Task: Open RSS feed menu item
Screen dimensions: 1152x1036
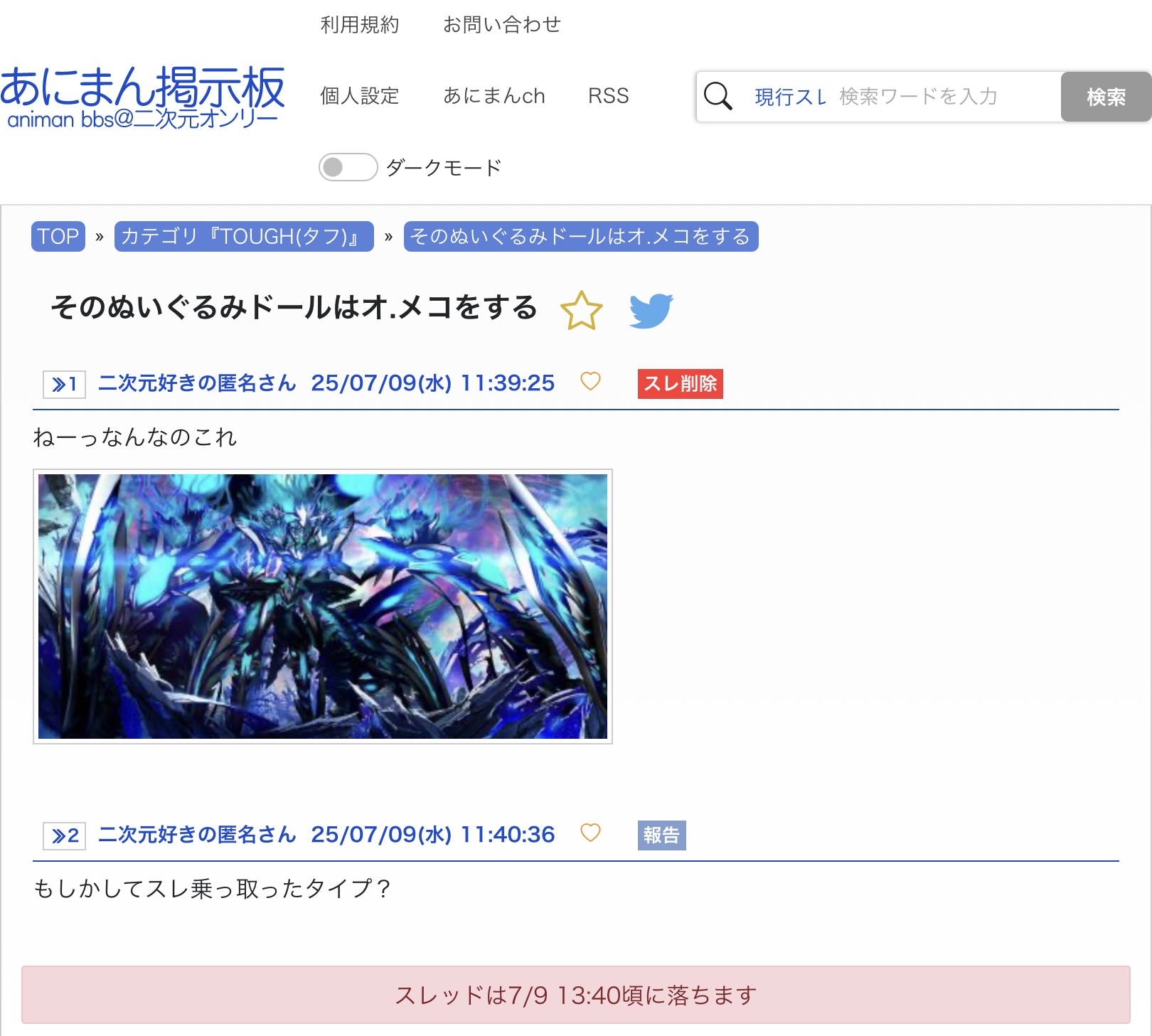Action: coord(609,96)
